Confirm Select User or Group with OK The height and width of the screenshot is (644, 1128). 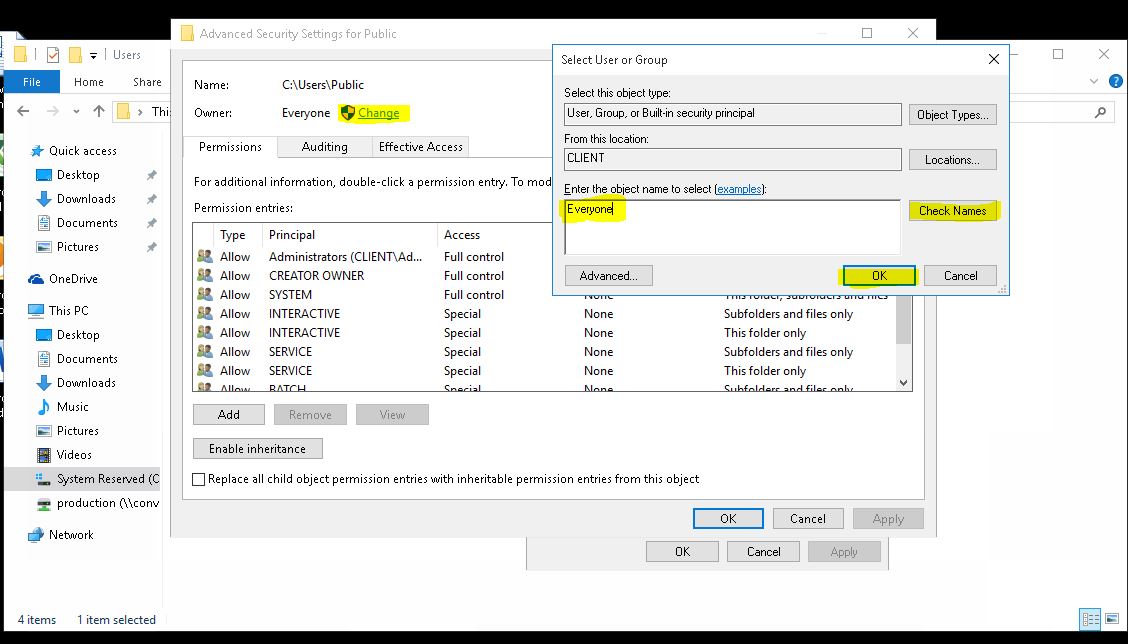click(879, 276)
